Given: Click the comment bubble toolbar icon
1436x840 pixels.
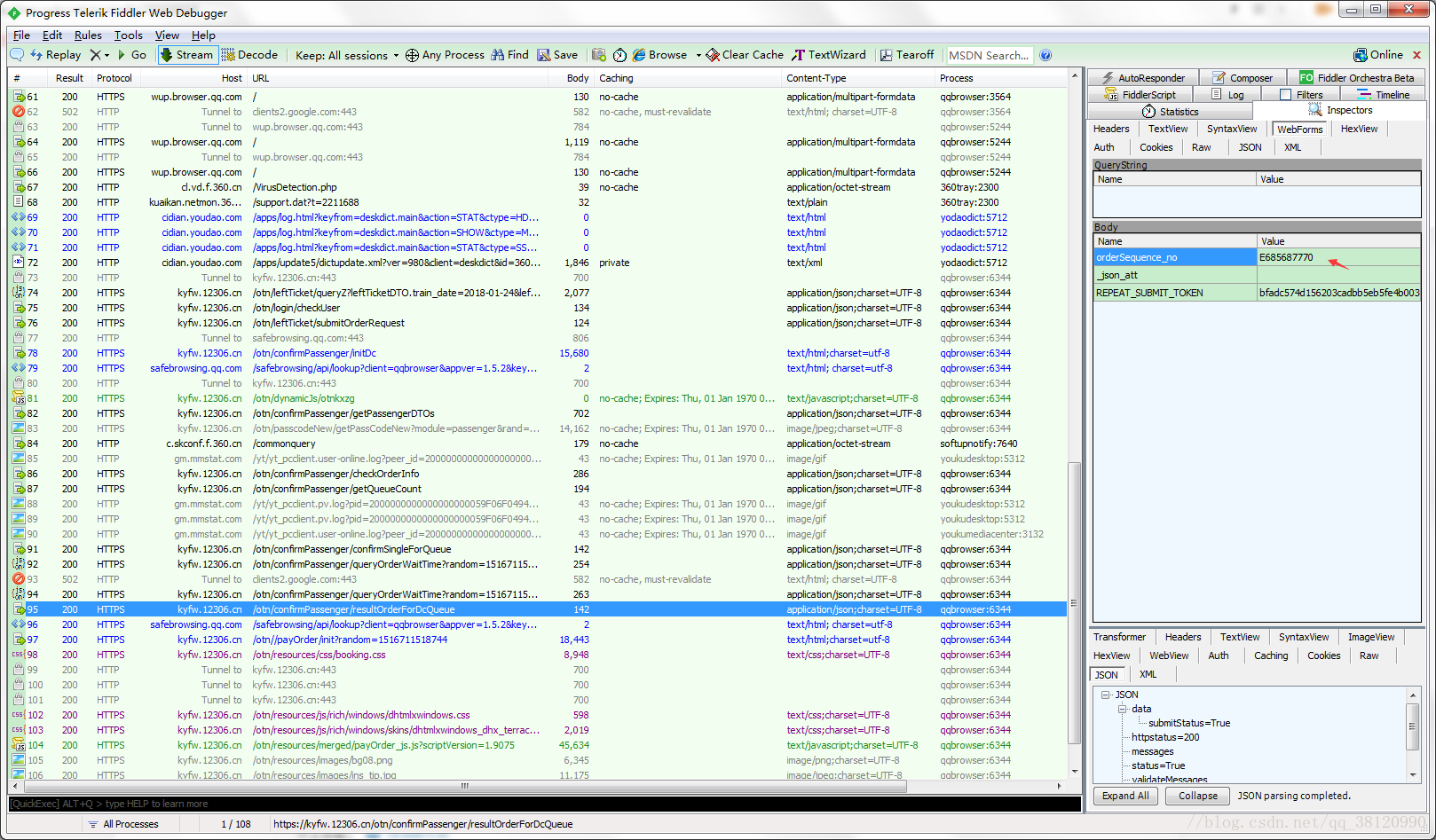Looking at the screenshot, I should (17, 55).
